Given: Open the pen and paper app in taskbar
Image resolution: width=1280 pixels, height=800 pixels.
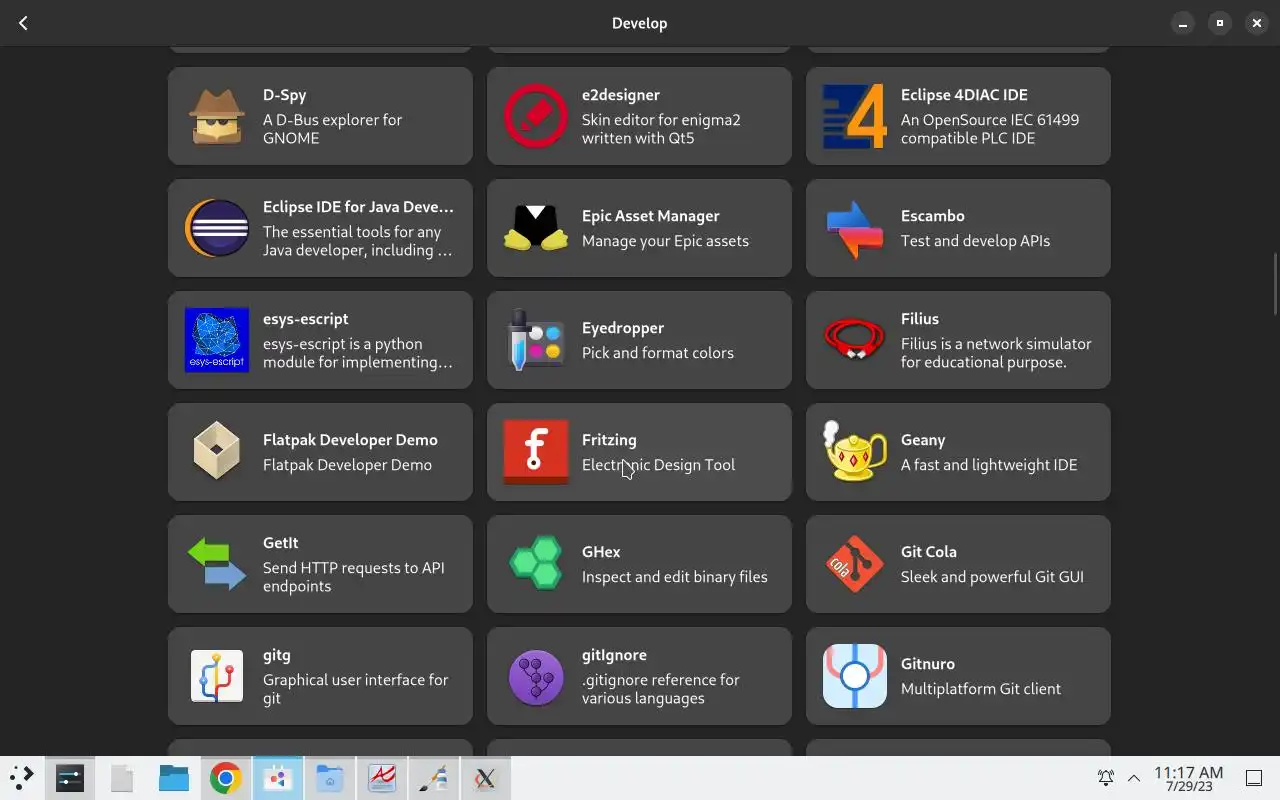Looking at the screenshot, I should 433,778.
